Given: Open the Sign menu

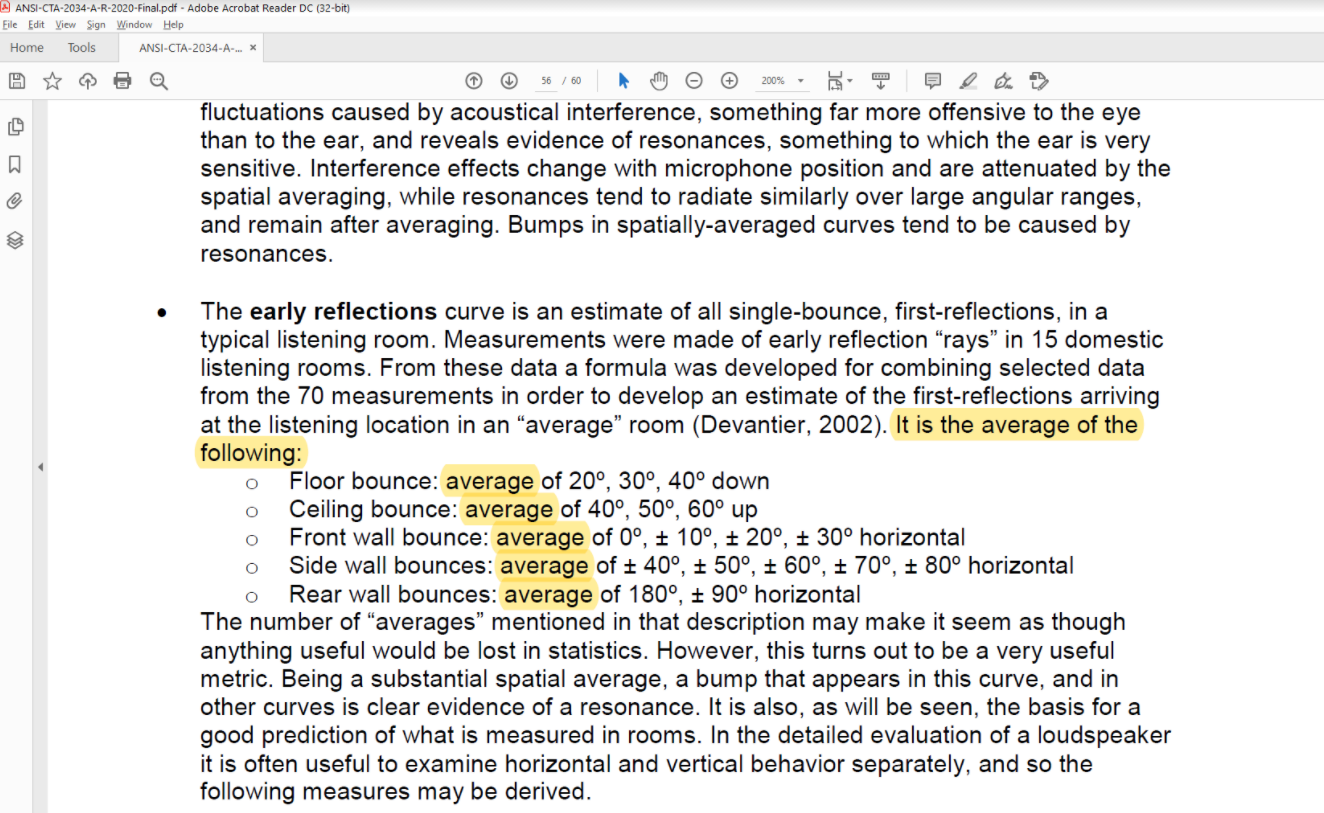Looking at the screenshot, I should (96, 24).
